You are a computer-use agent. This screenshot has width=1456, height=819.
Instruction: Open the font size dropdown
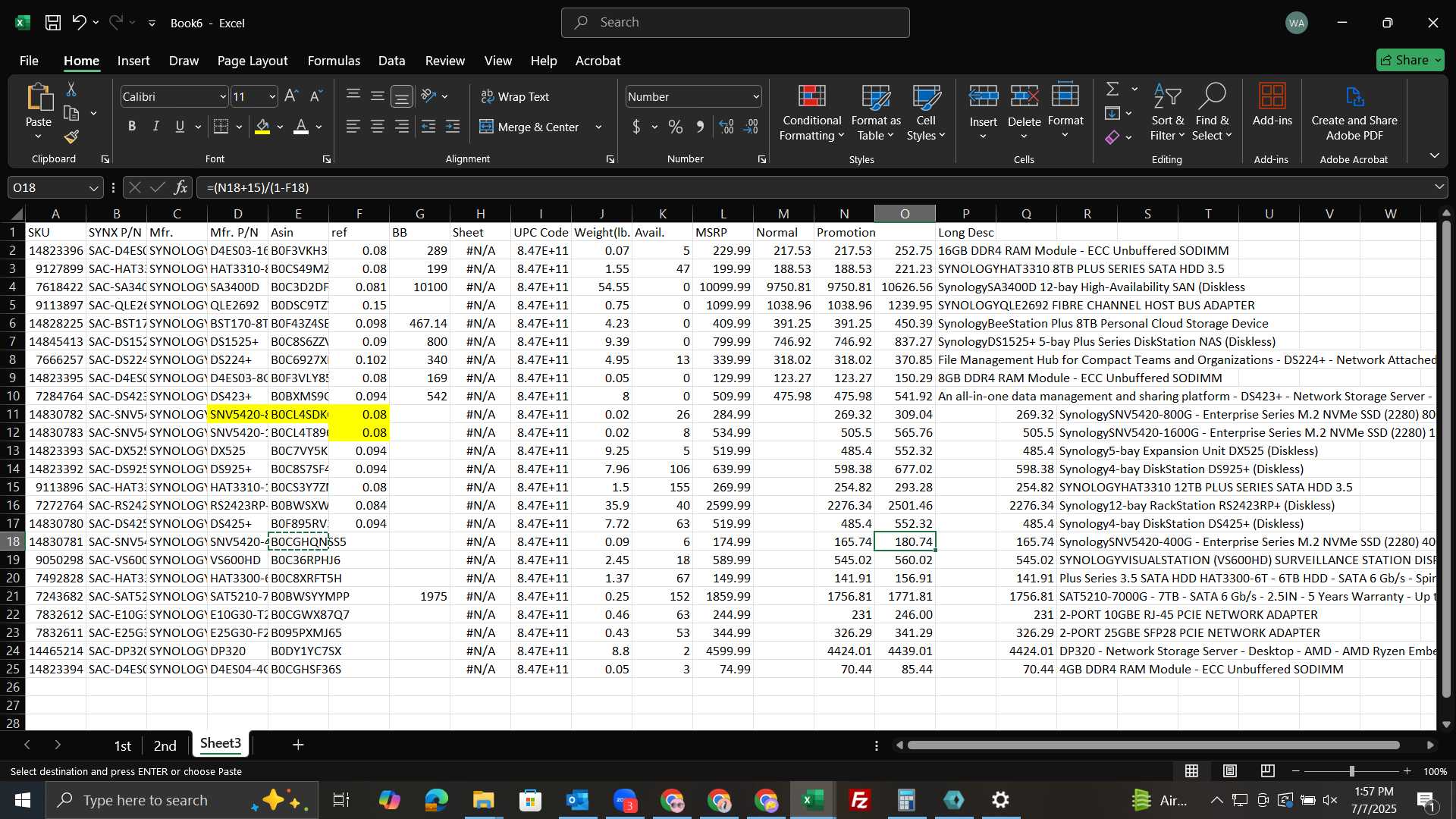tap(273, 97)
